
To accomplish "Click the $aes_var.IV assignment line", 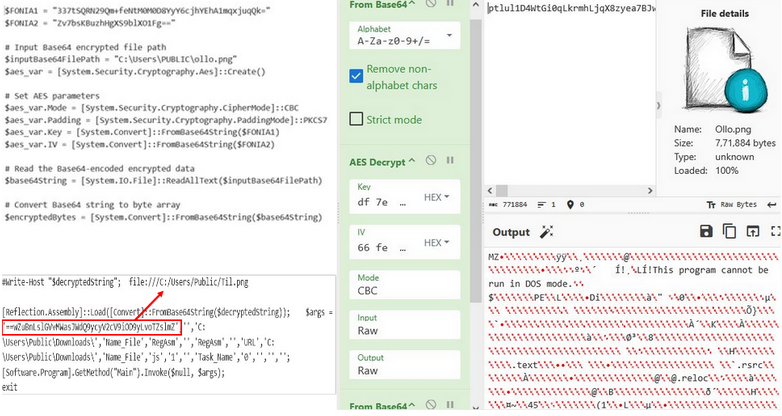I will 139,144.
